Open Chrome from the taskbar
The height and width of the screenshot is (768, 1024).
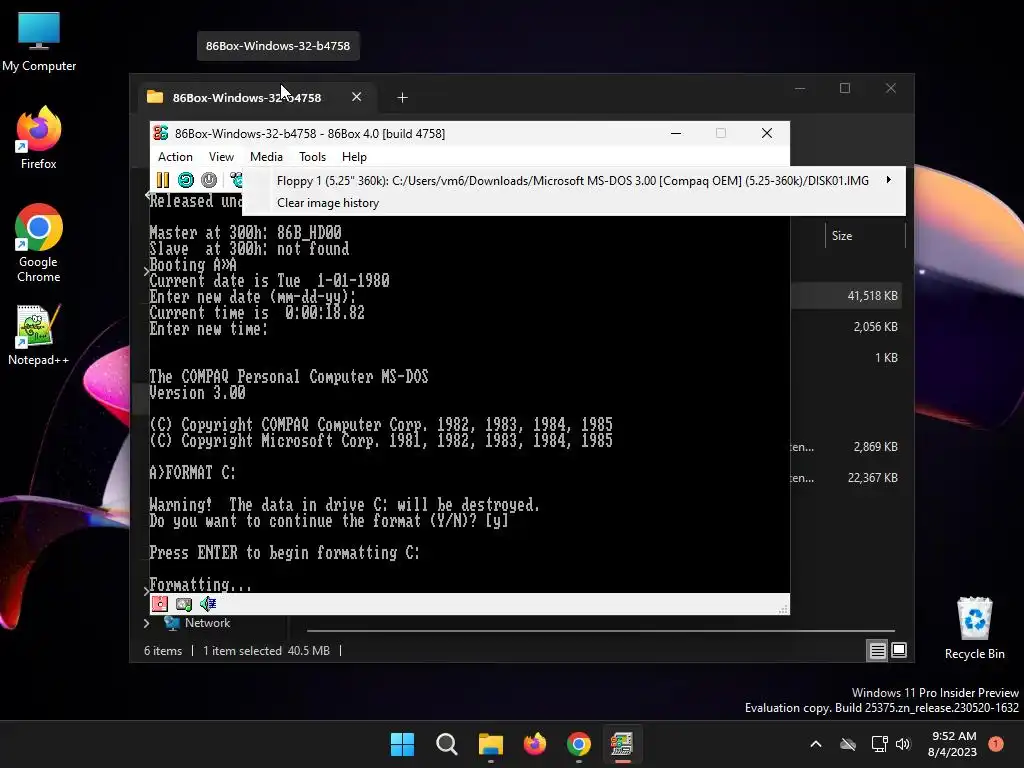[x=579, y=744]
